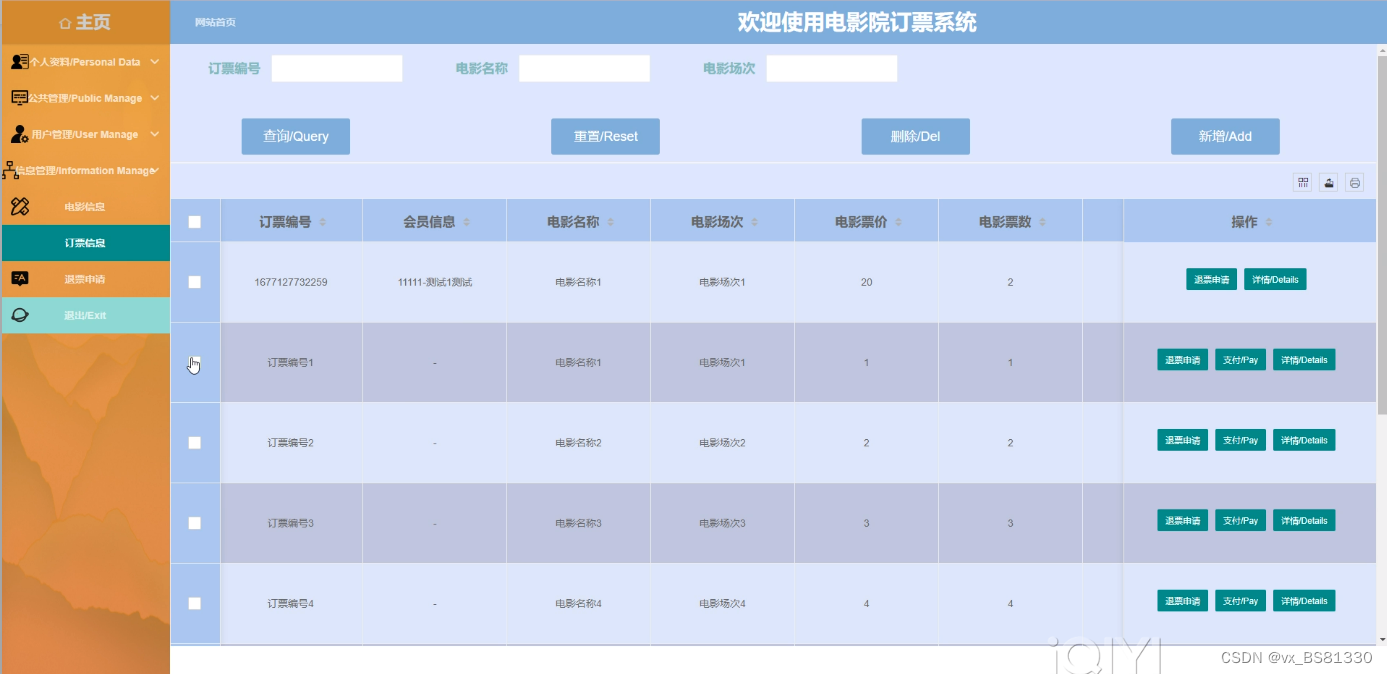Click the home icon beside 主页

click(65, 22)
